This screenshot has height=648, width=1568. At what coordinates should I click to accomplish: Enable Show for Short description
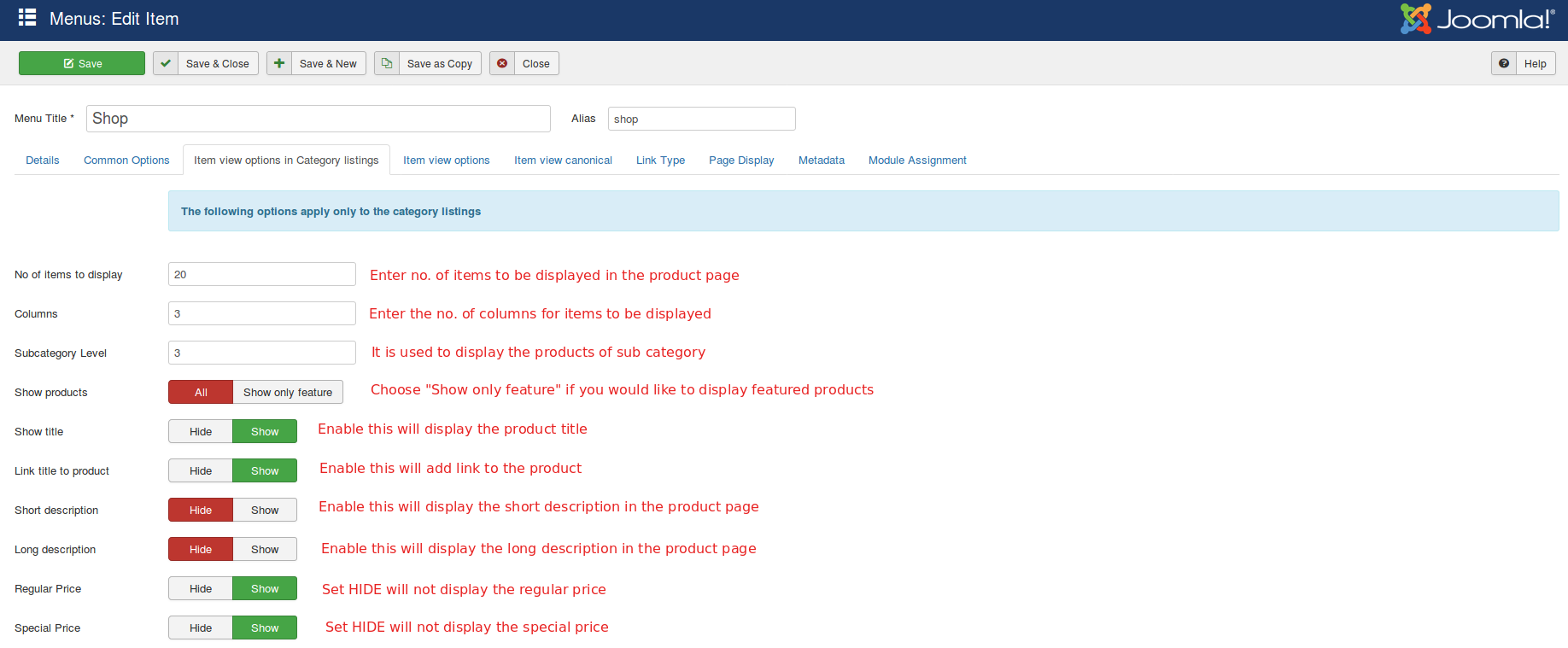point(265,510)
